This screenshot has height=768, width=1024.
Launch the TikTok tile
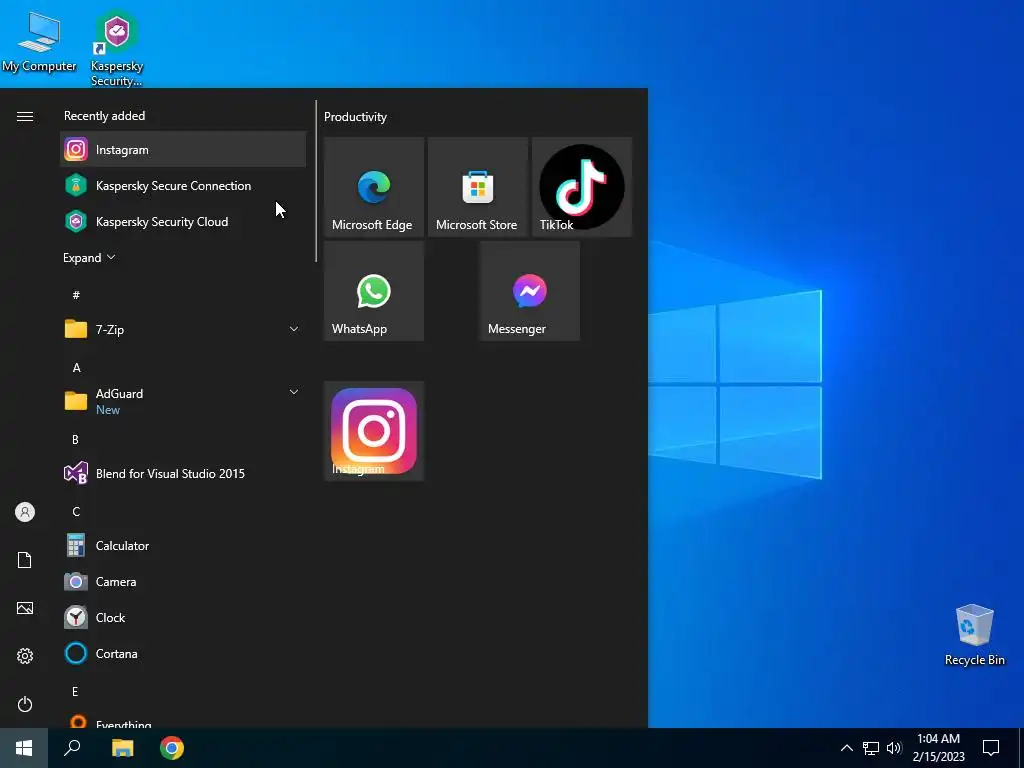(x=582, y=187)
